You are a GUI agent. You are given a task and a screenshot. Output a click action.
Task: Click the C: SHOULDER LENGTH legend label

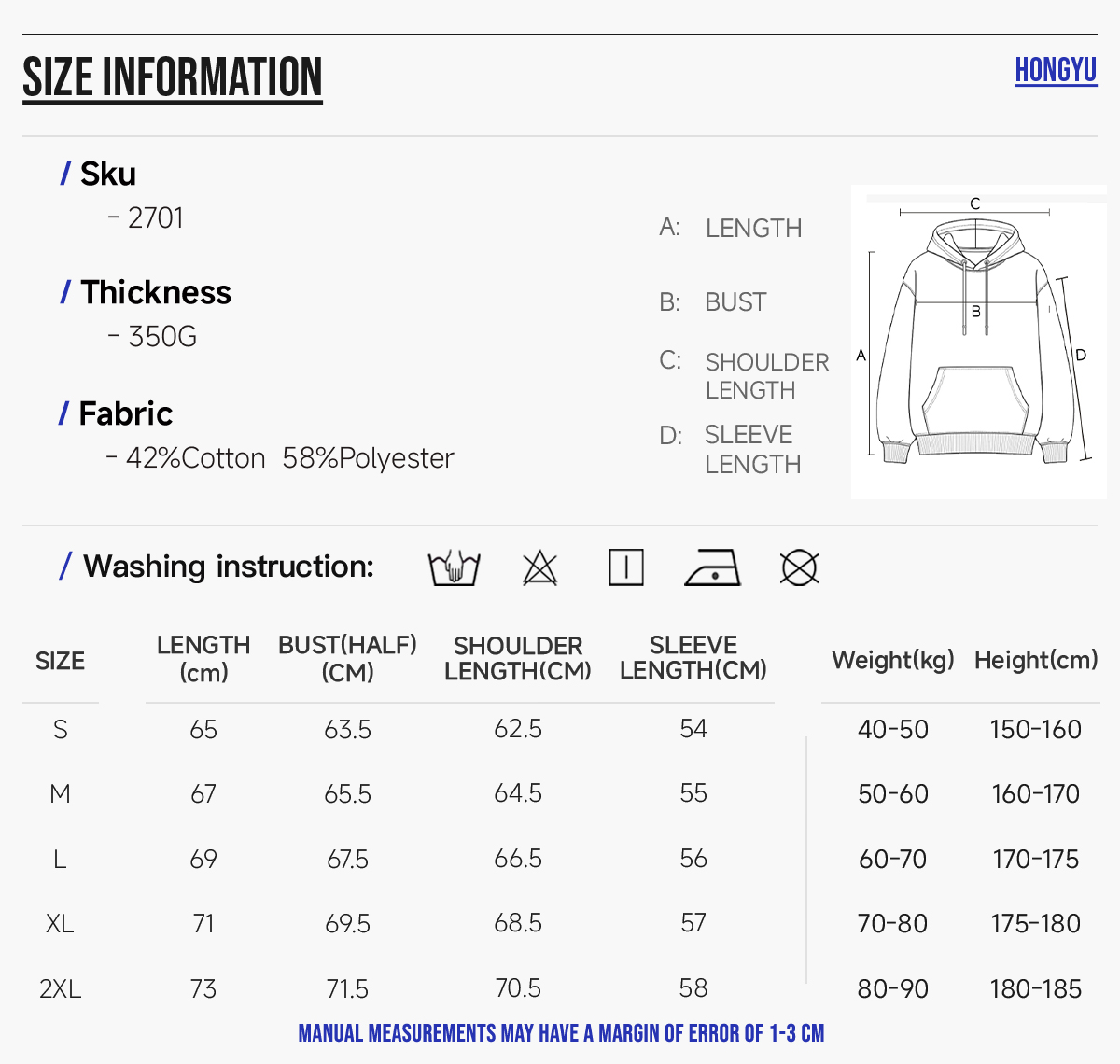(744, 375)
